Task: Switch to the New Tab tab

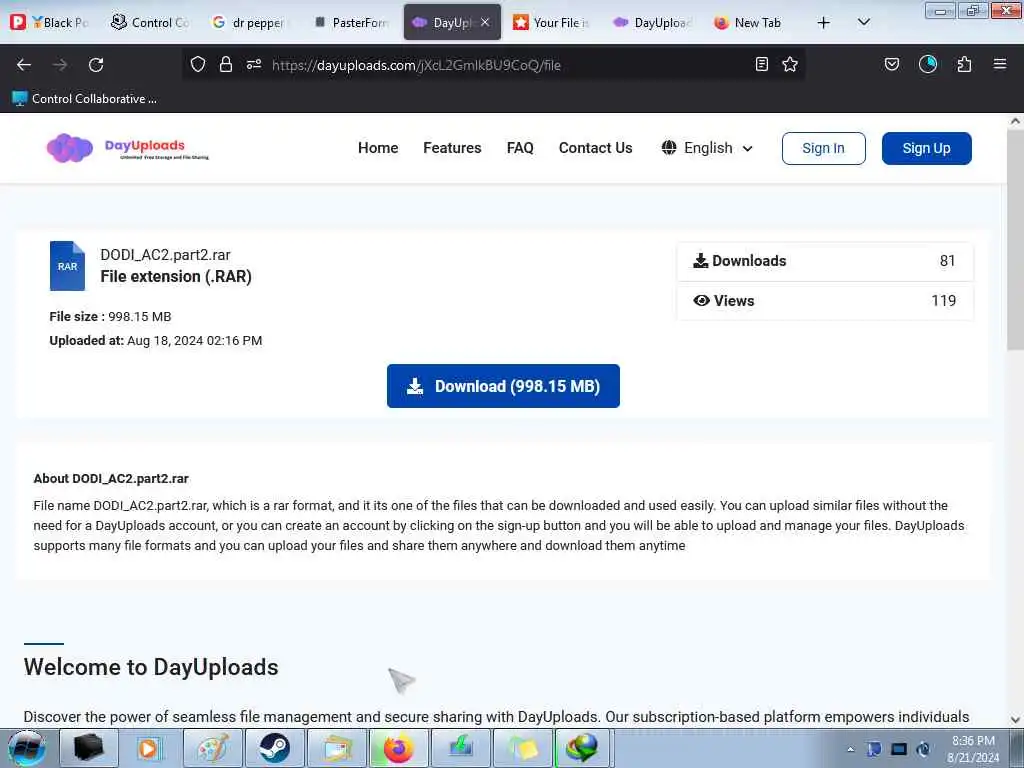Action: [748, 22]
